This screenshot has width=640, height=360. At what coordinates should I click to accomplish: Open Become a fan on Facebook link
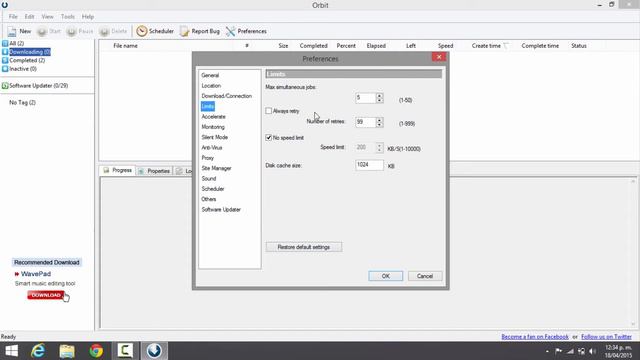(x=535, y=337)
